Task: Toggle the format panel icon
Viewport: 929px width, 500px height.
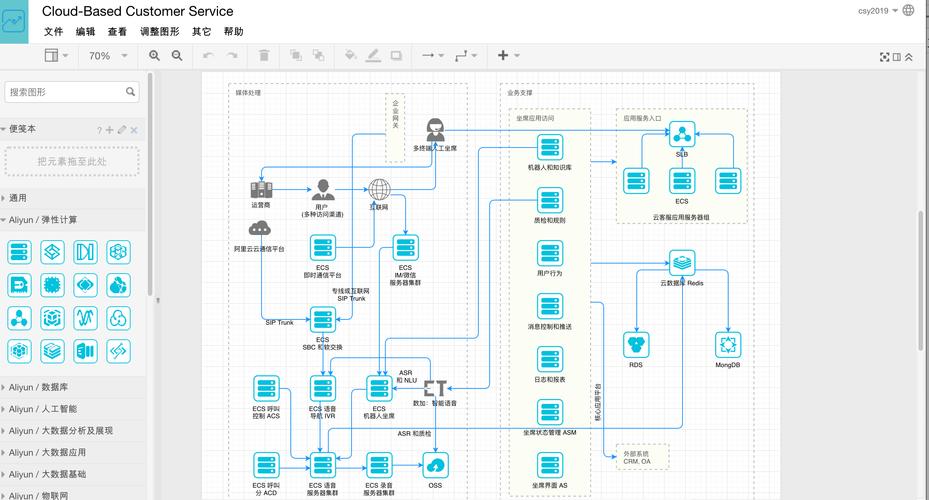Action: tap(896, 57)
